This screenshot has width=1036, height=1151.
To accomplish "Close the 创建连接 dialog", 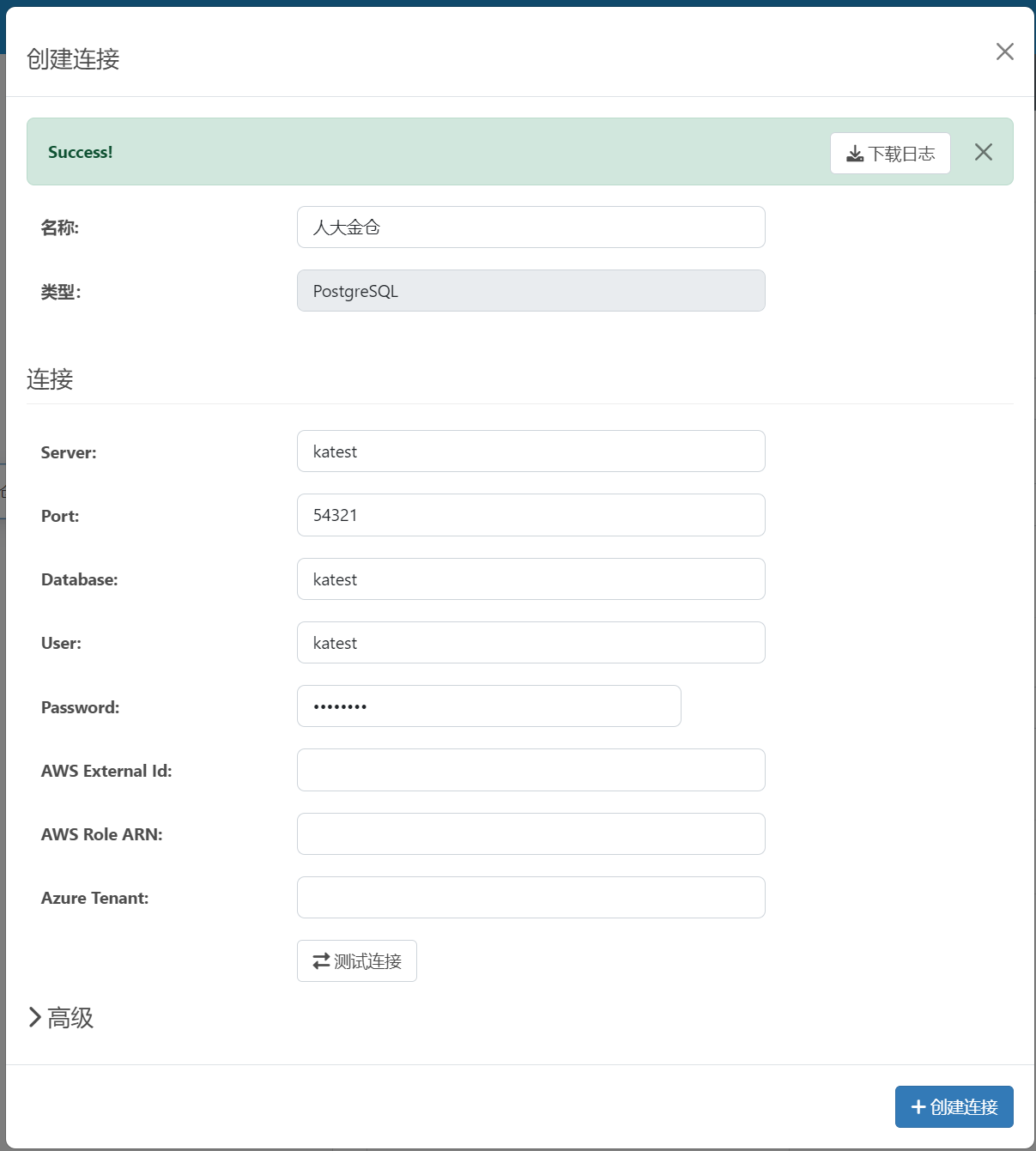I will 1005,51.
